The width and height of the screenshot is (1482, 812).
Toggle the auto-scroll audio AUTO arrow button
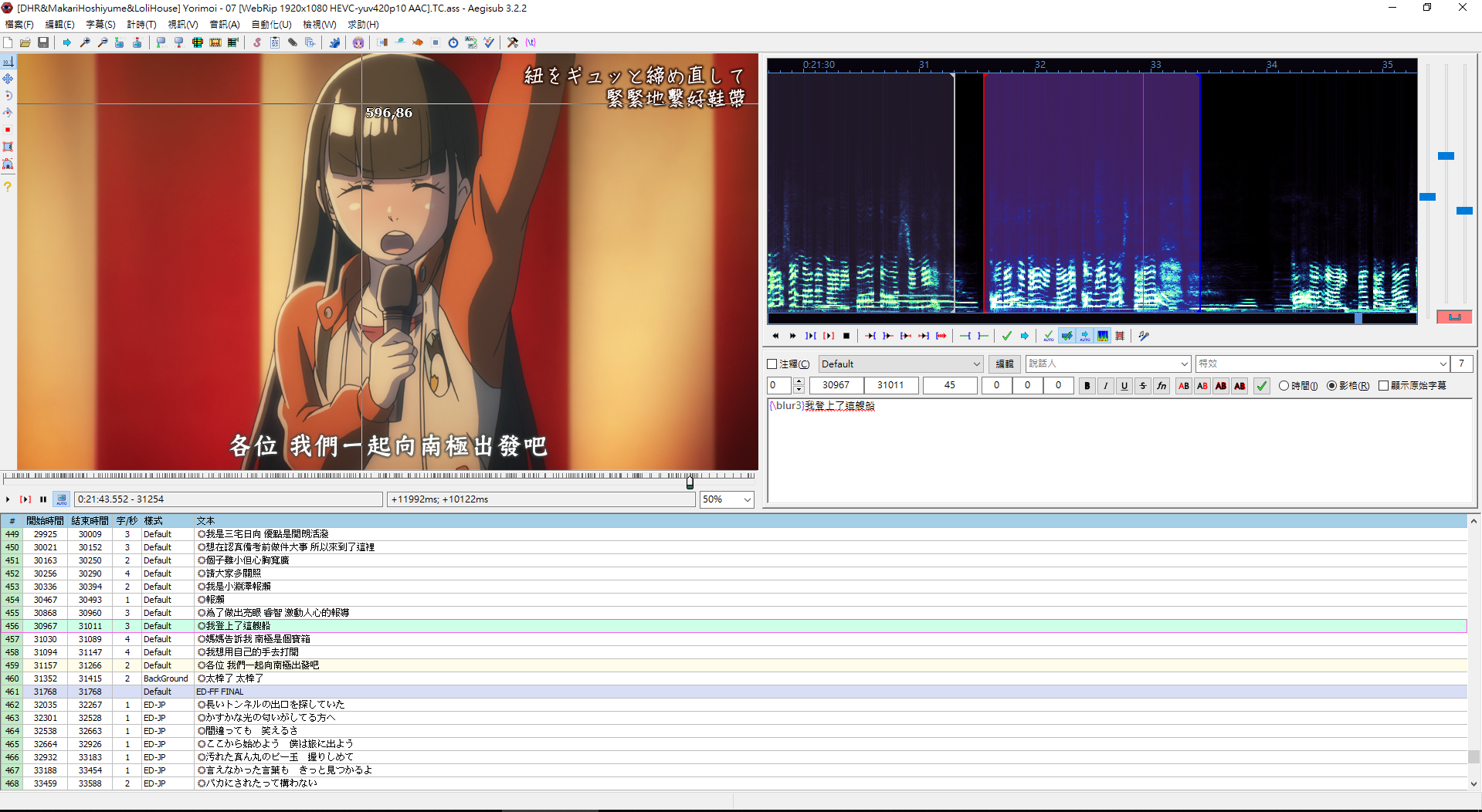point(1085,336)
